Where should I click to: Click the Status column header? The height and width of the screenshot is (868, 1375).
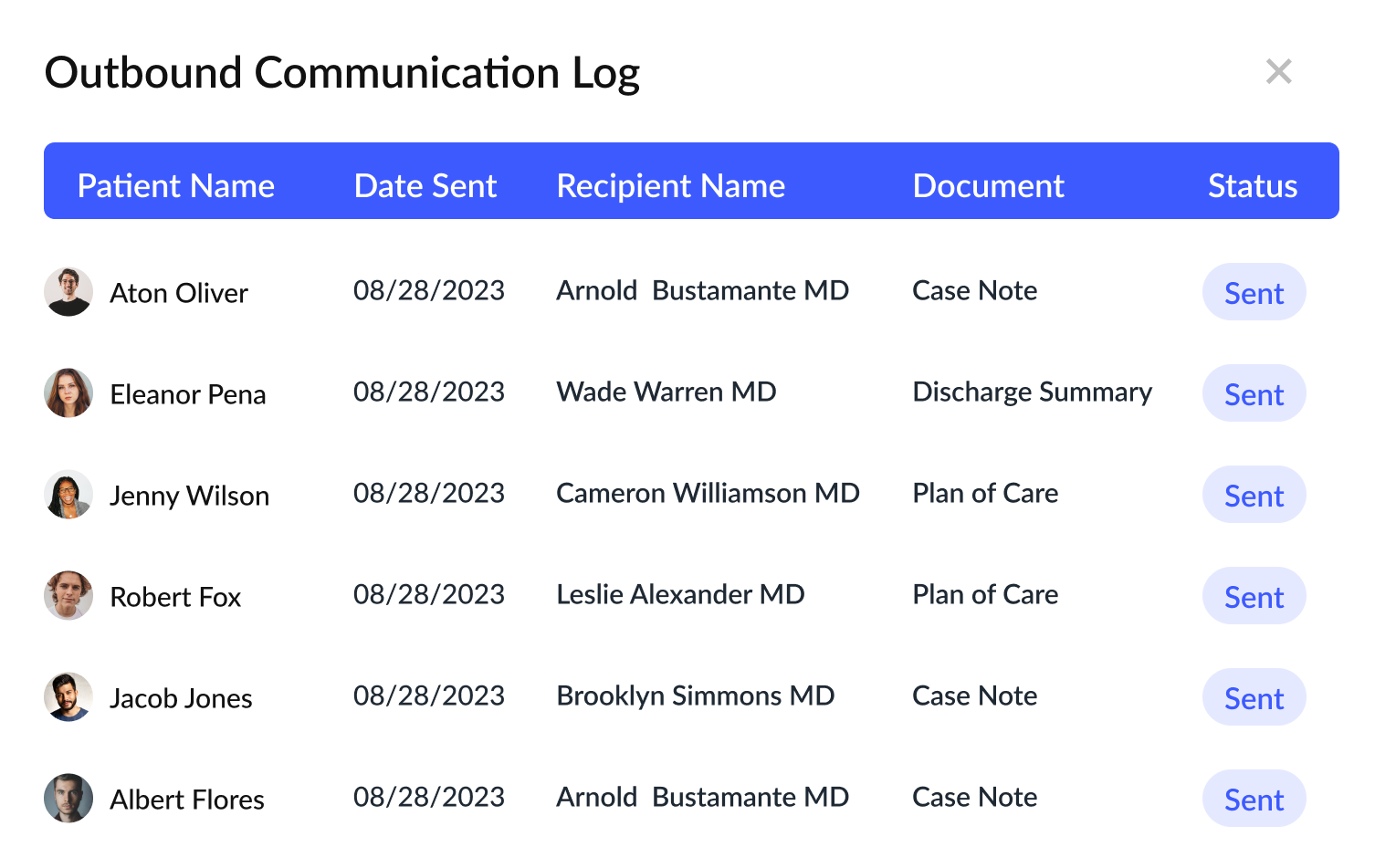click(x=1253, y=185)
